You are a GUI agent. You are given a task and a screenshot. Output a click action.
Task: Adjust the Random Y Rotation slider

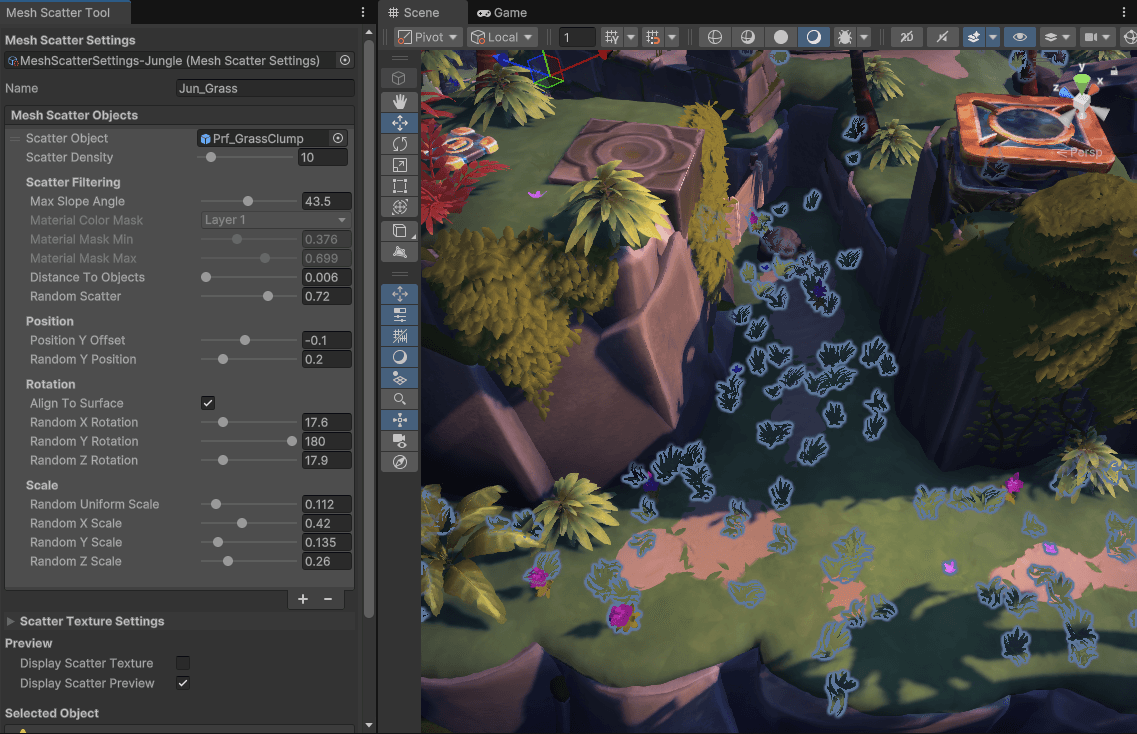(247, 441)
